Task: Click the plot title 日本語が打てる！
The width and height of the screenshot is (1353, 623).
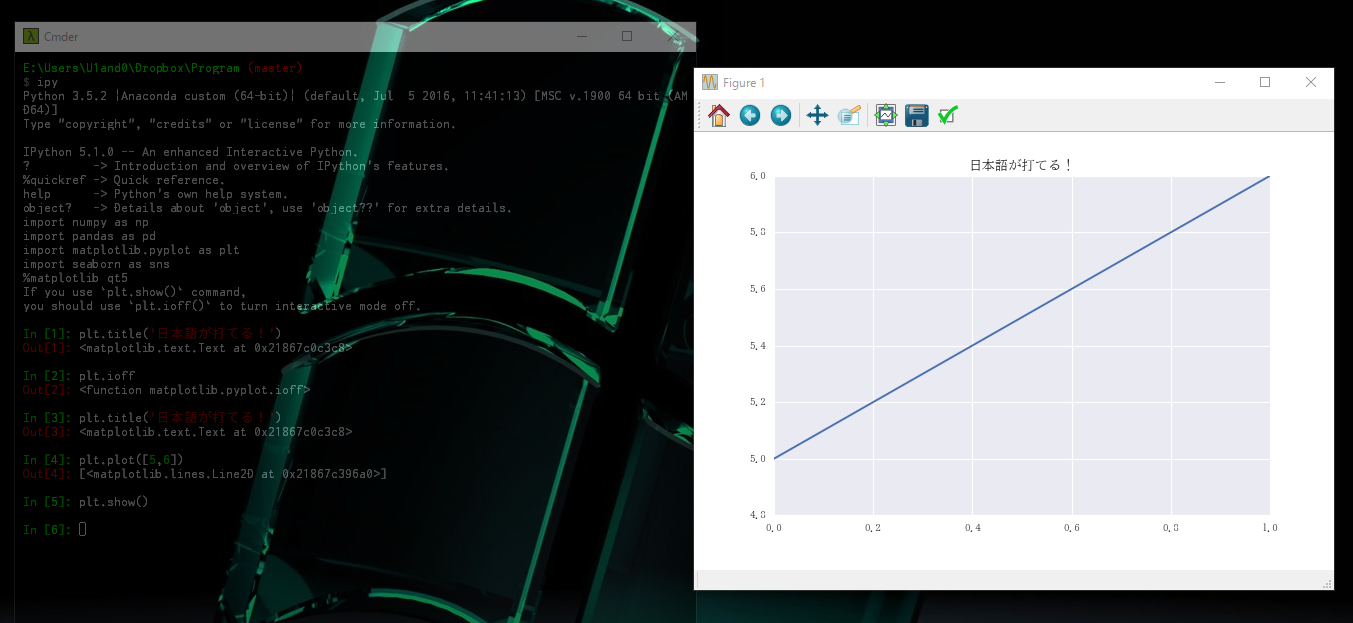Action: tap(1021, 163)
